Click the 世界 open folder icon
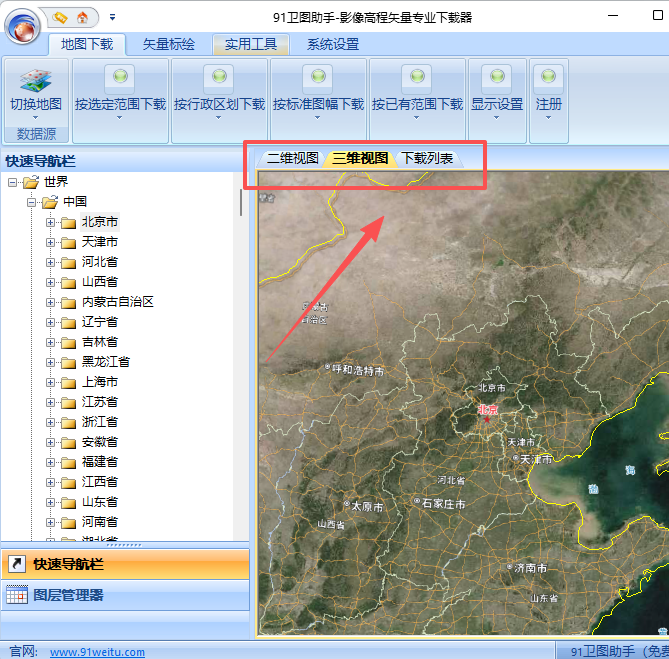 (31, 182)
